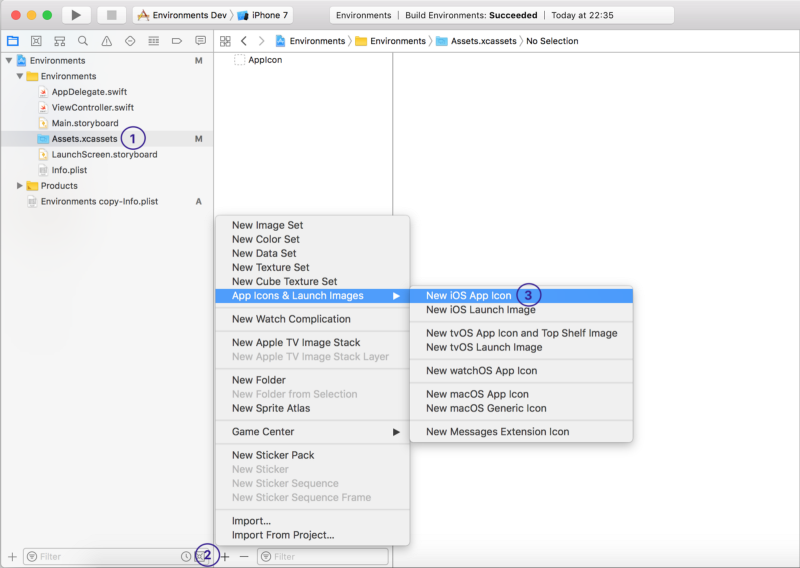
Task: Click the asset catalog minus button
Action: (244, 557)
